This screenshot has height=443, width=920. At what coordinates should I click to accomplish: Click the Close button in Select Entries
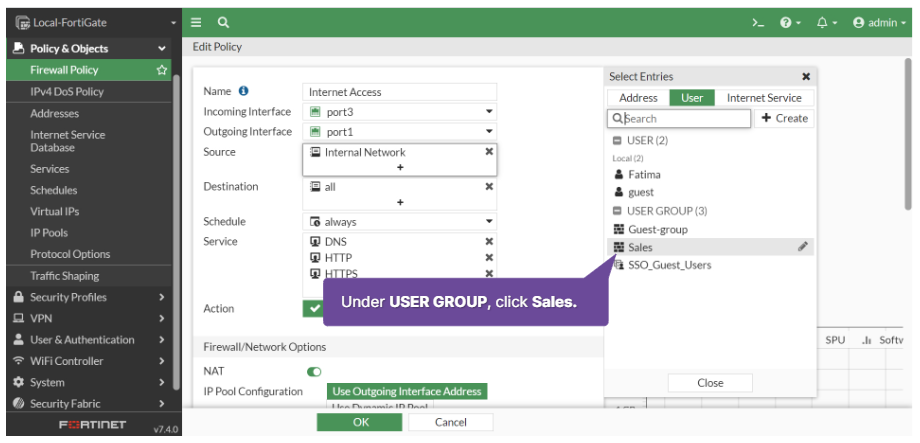point(710,383)
